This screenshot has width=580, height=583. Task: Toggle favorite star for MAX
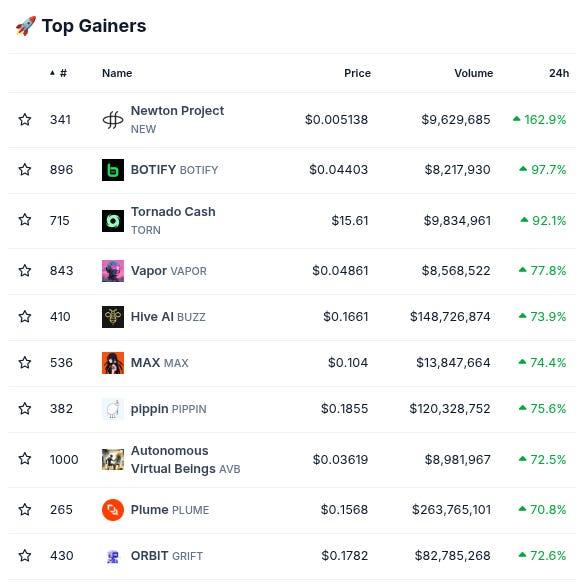pos(25,363)
